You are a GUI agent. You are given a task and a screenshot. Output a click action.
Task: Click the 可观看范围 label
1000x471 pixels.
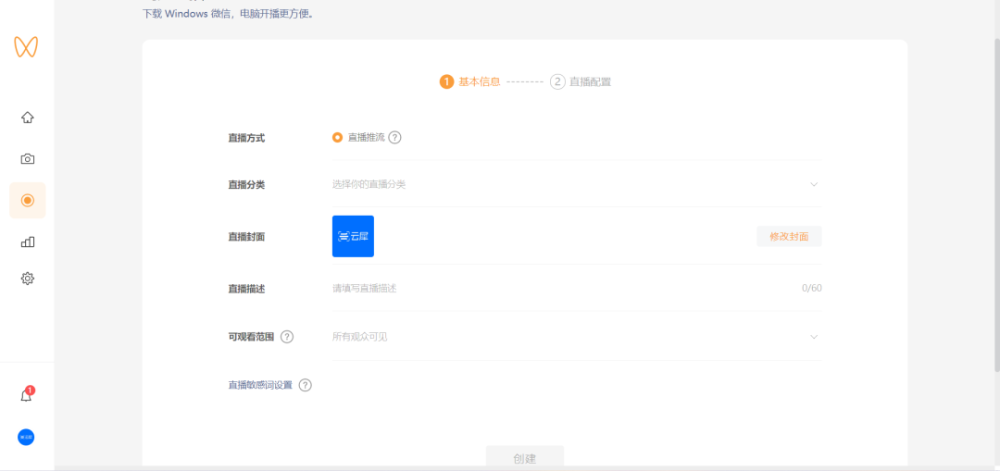[x=251, y=337]
